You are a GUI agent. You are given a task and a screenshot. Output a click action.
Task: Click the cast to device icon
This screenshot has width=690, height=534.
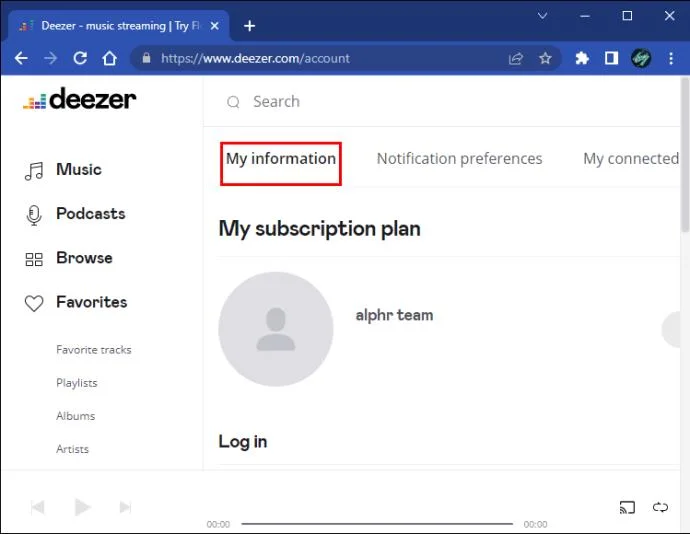[x=627, y=507]
